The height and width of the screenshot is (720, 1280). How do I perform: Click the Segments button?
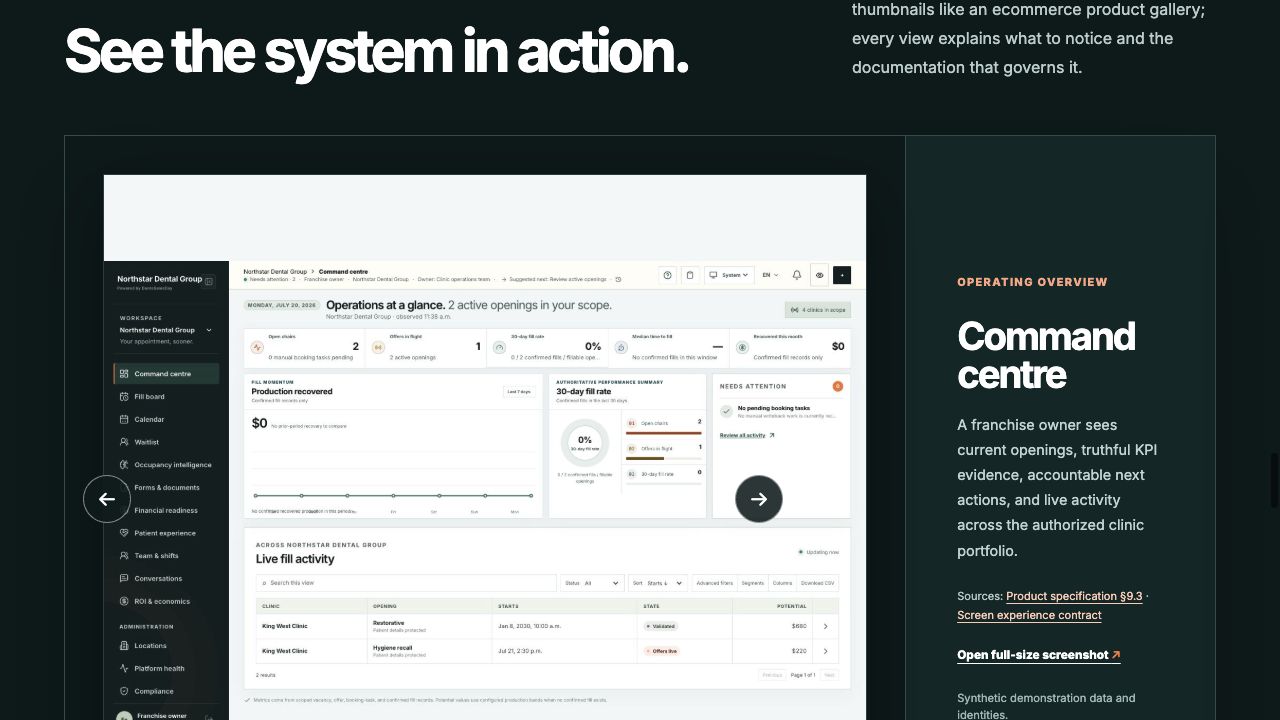pyautogui.click(x=753, y=583)
